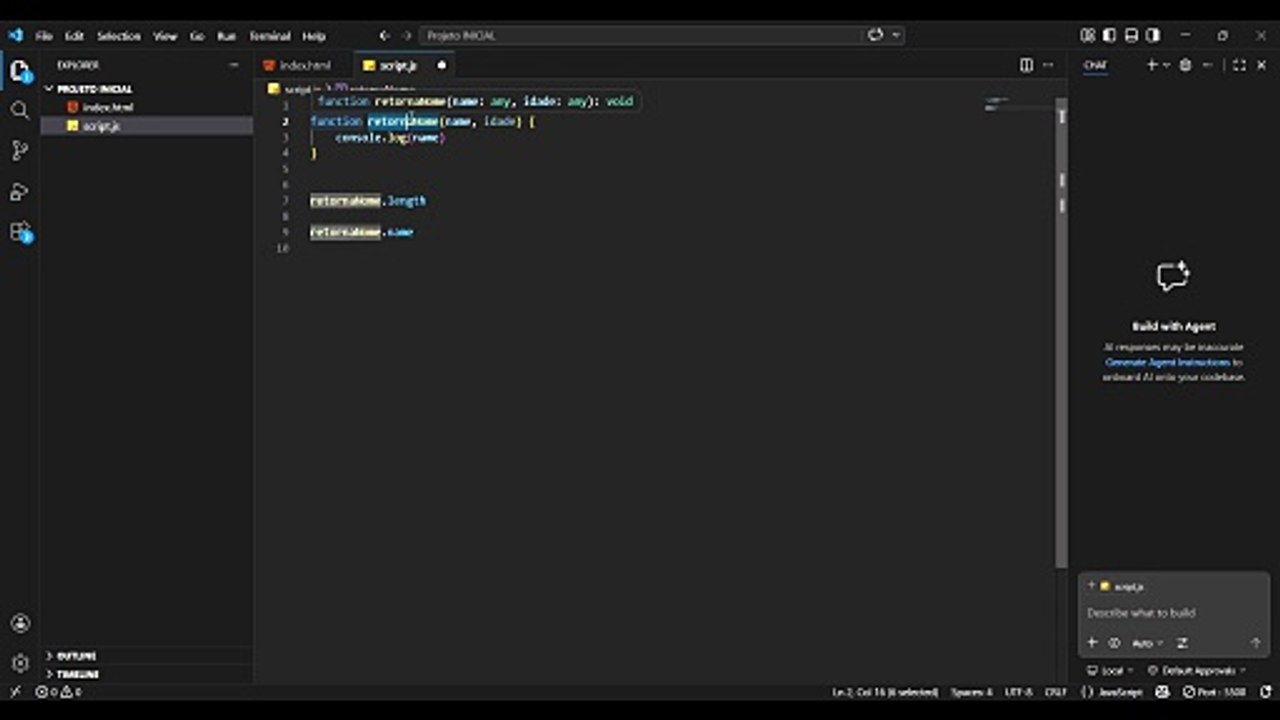Click the Generate Agent Instructions link
The height and width of the screenshot is (720, 1280).
point(1168,362)
